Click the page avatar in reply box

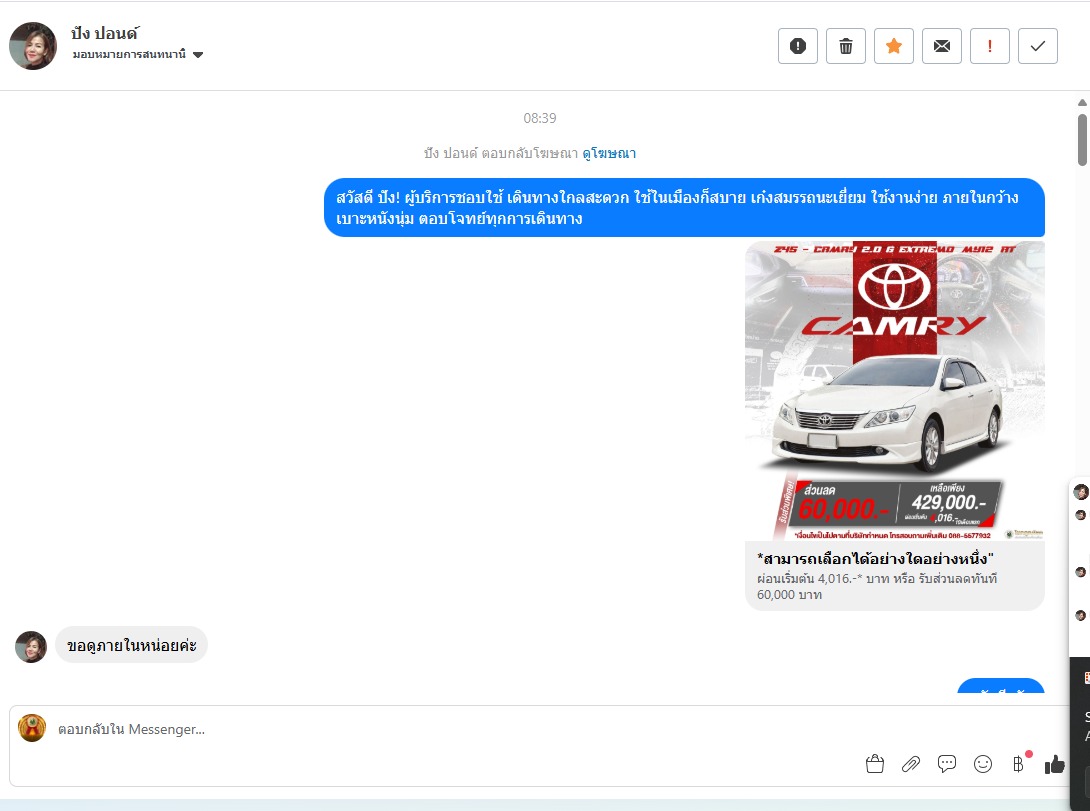pos(32,728)
